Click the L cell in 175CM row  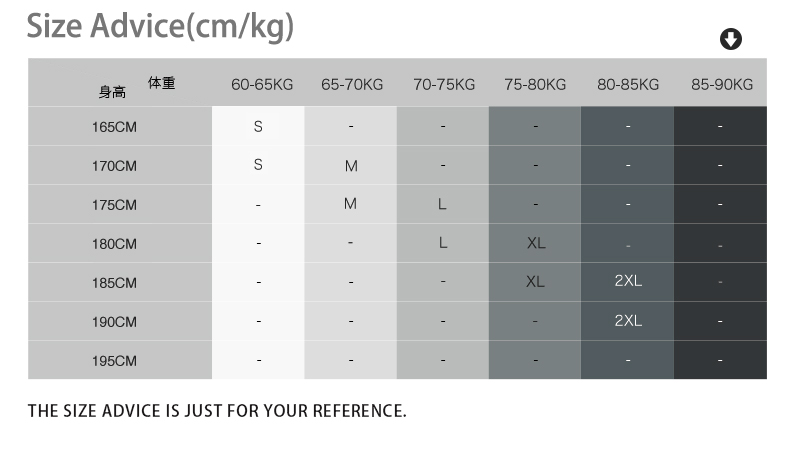click(x=442, y=204)
